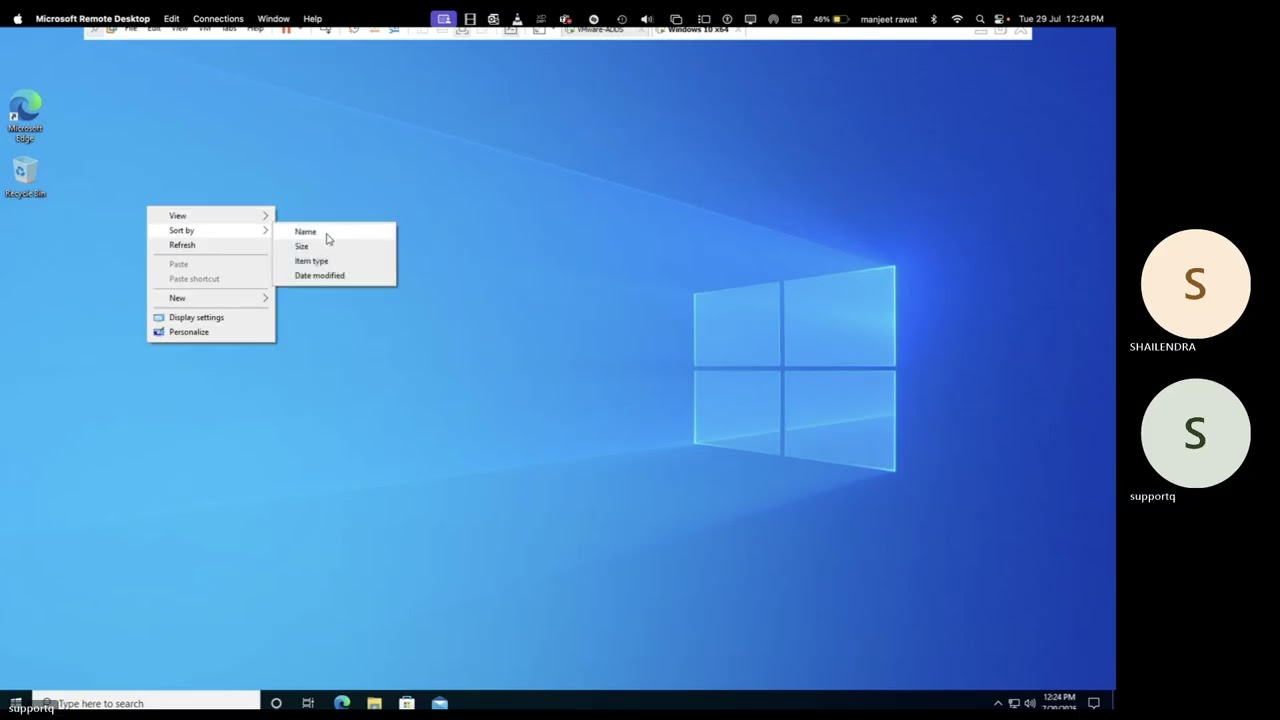
Task: Open Windows notification center icon
Action: pyautogui.click(x=1094, y=703)
